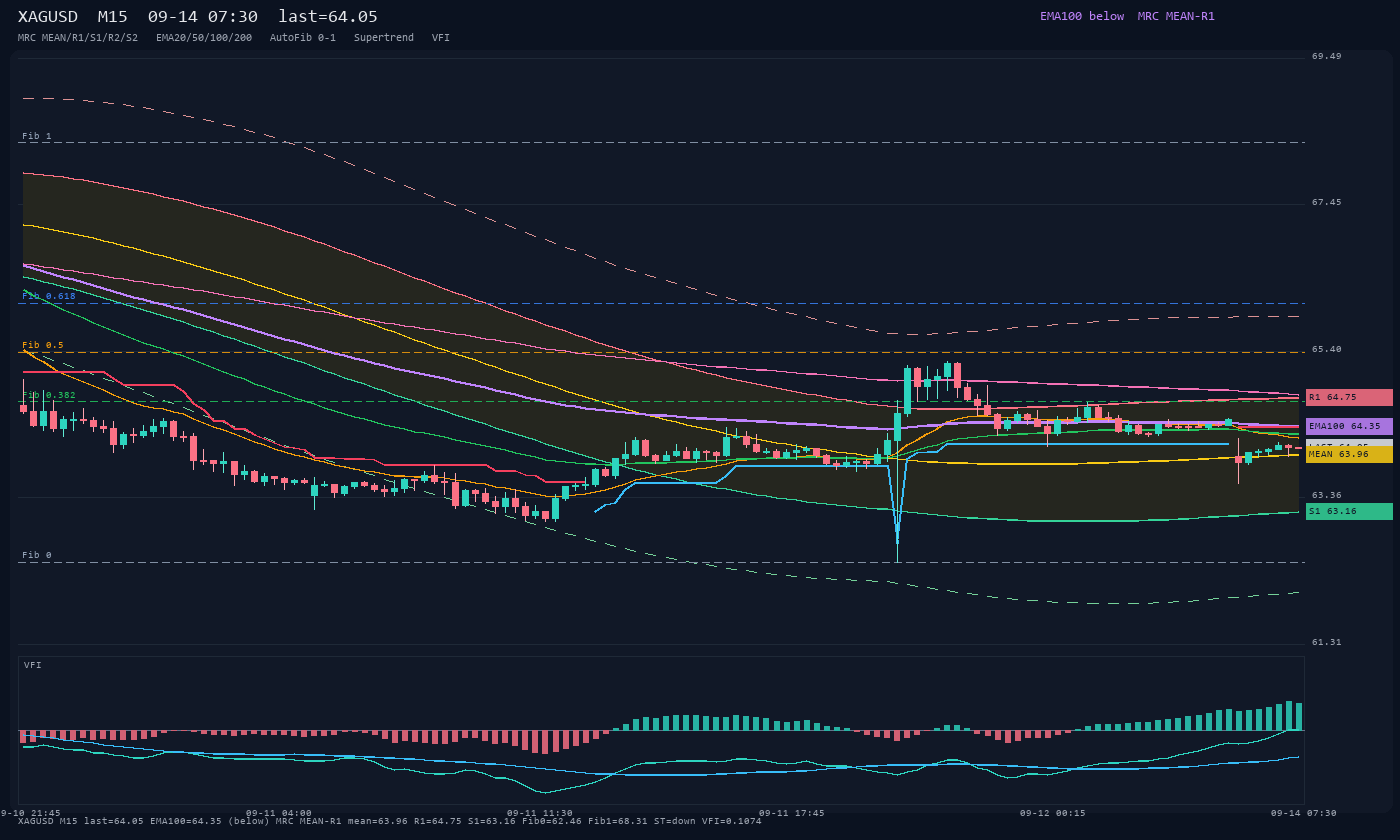This screenshot has height=840, width=1400.
Task: Click the '09-12 00:15' time axis label
Action: click(1053, 813)
